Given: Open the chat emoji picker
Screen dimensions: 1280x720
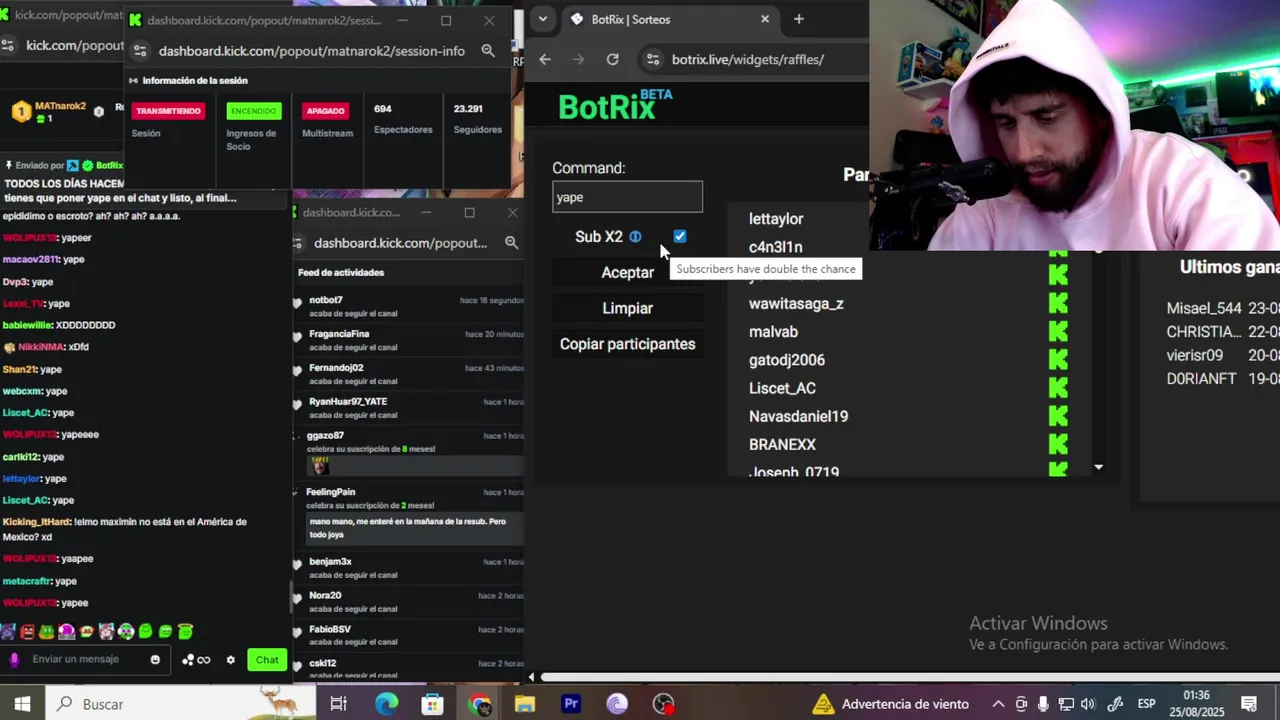Looking at the screenshot, I should 155,659.
